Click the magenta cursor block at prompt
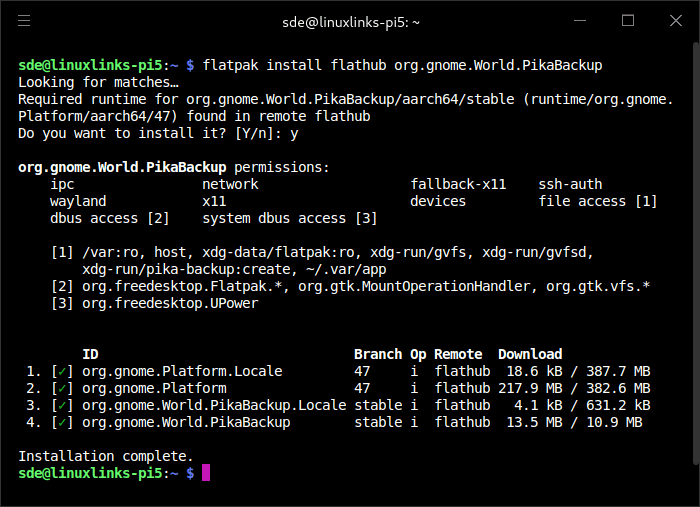 coord(206,473)
